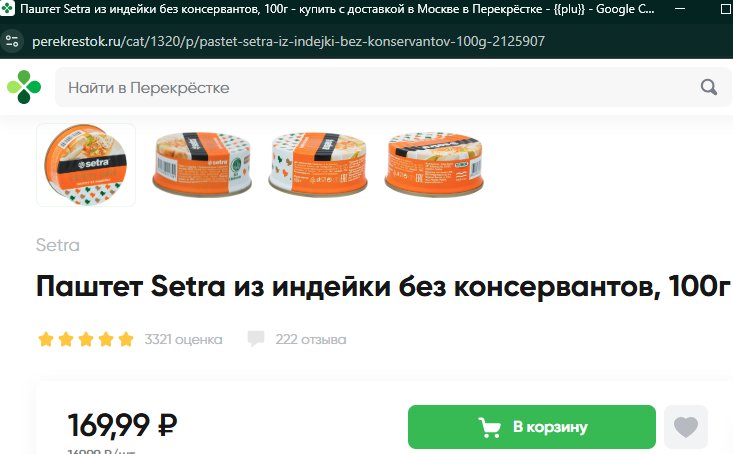The height and width of the screenshot is (454, 733).
Task: Click the perekrestok.ru address bar URL
Action: point(288,41)
